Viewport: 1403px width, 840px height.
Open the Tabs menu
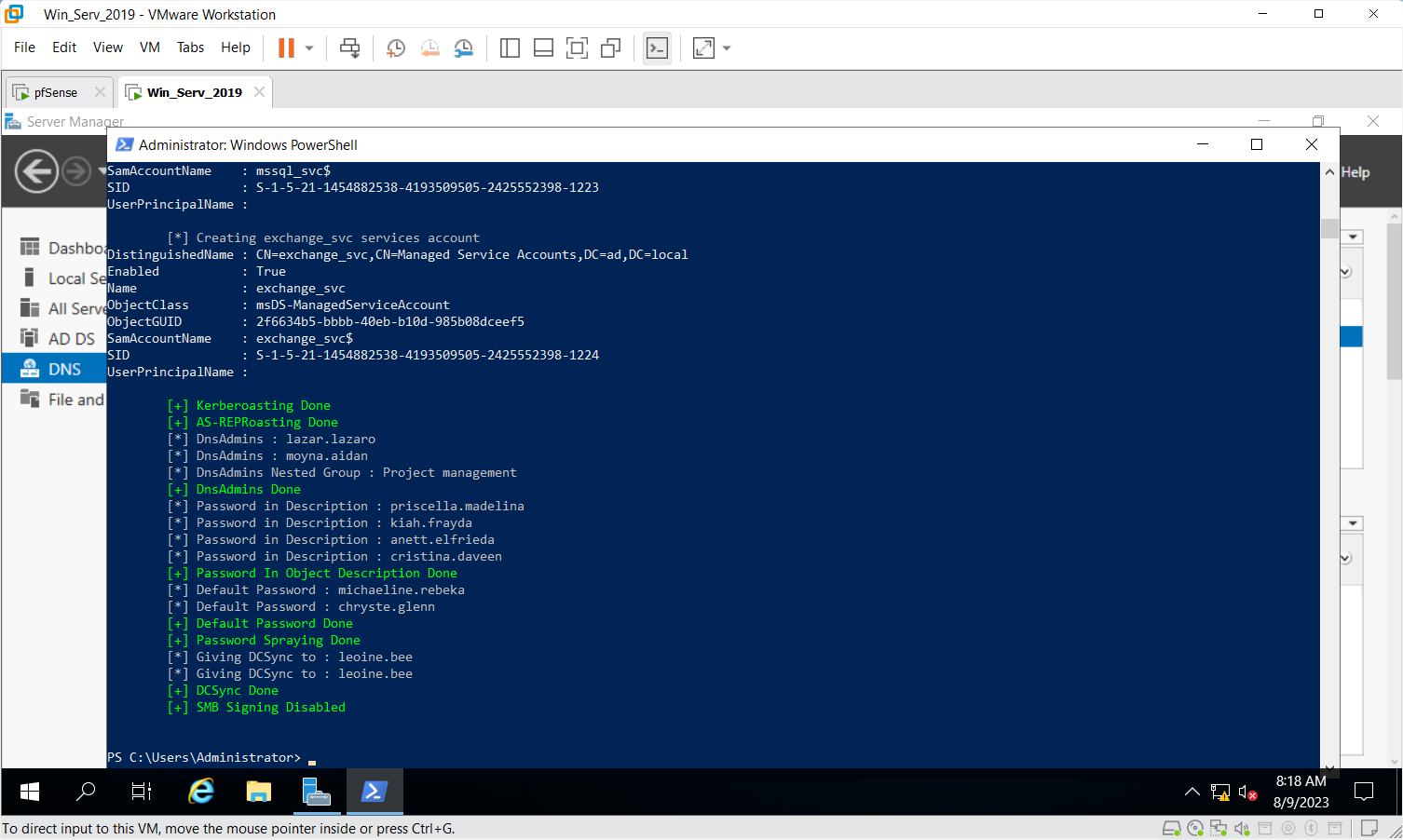click(191, 47)
